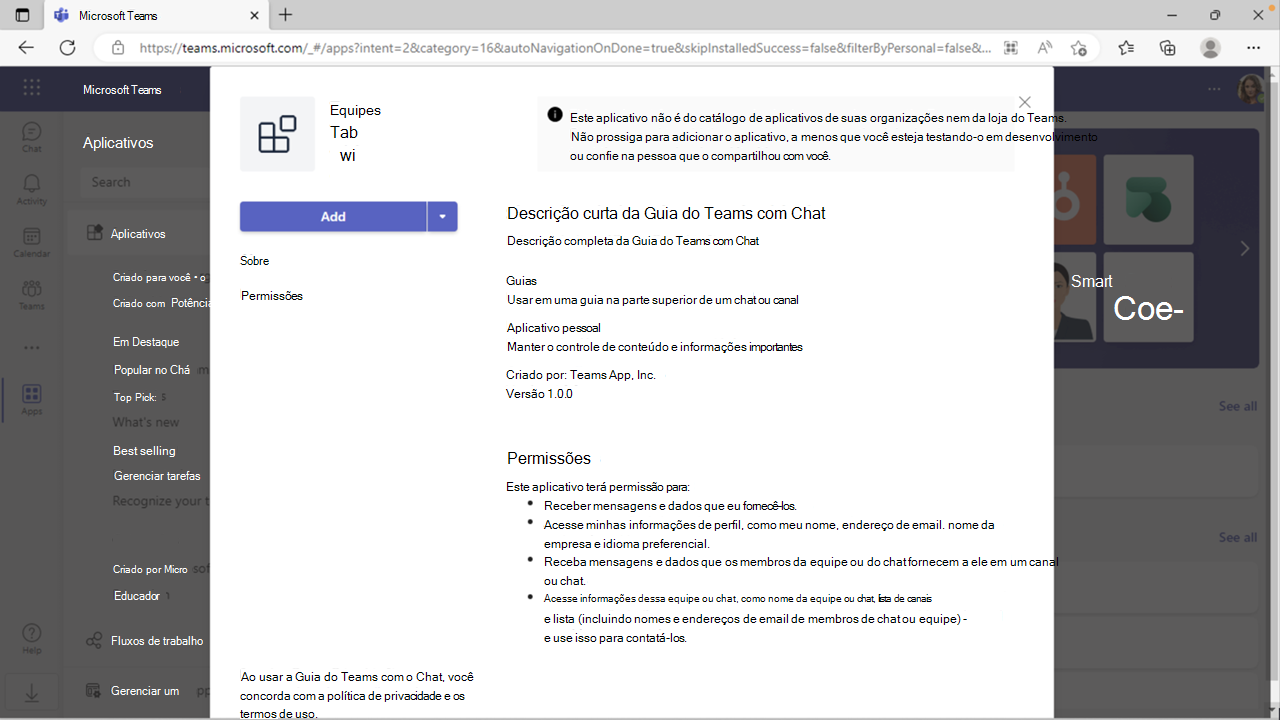This screenshot has width=1280, height=720.
Task: Click the second See all link
Action: click(x=1238, y=537)
